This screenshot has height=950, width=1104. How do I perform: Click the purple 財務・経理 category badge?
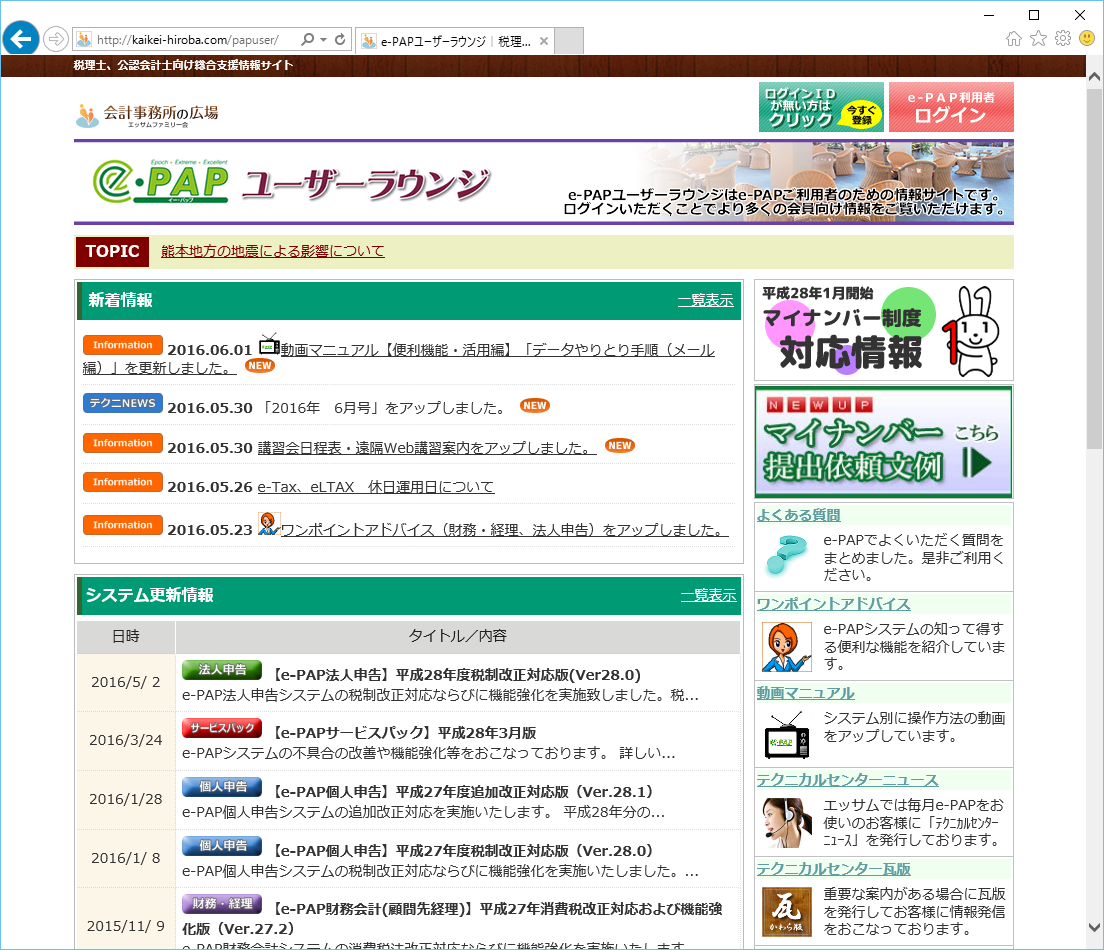(x=222, y=904)
